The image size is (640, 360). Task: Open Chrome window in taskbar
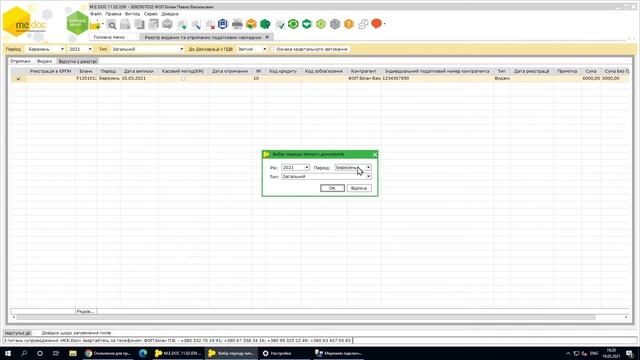pos(108,353)
